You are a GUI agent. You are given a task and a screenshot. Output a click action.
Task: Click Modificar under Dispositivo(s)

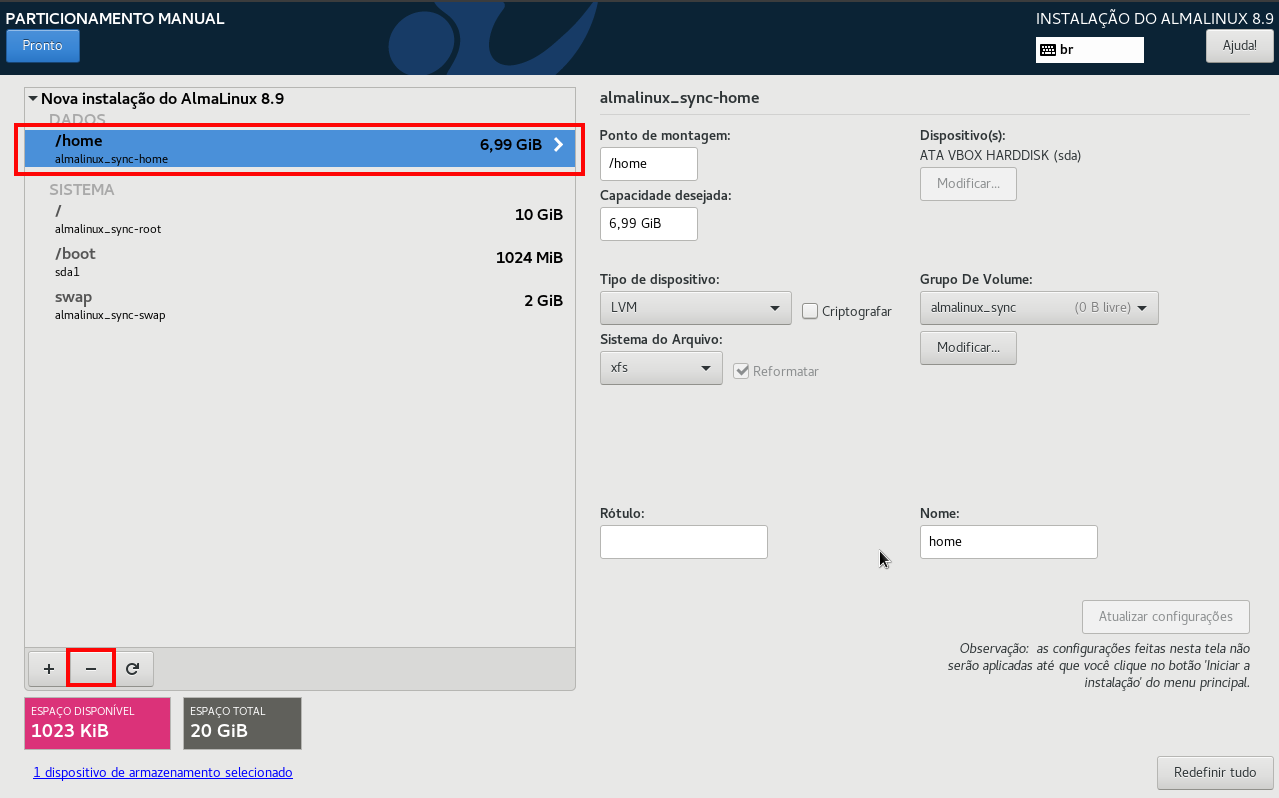(x=968, y=184)
